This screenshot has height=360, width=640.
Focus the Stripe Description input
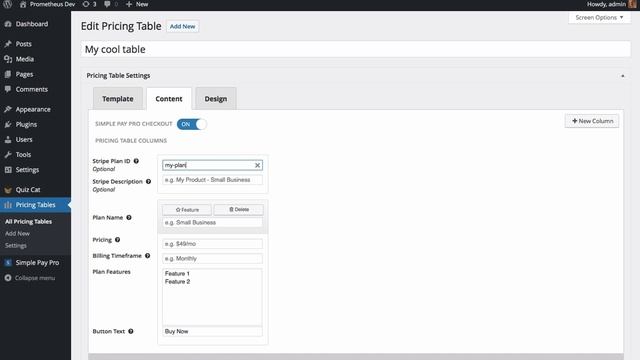212,180
